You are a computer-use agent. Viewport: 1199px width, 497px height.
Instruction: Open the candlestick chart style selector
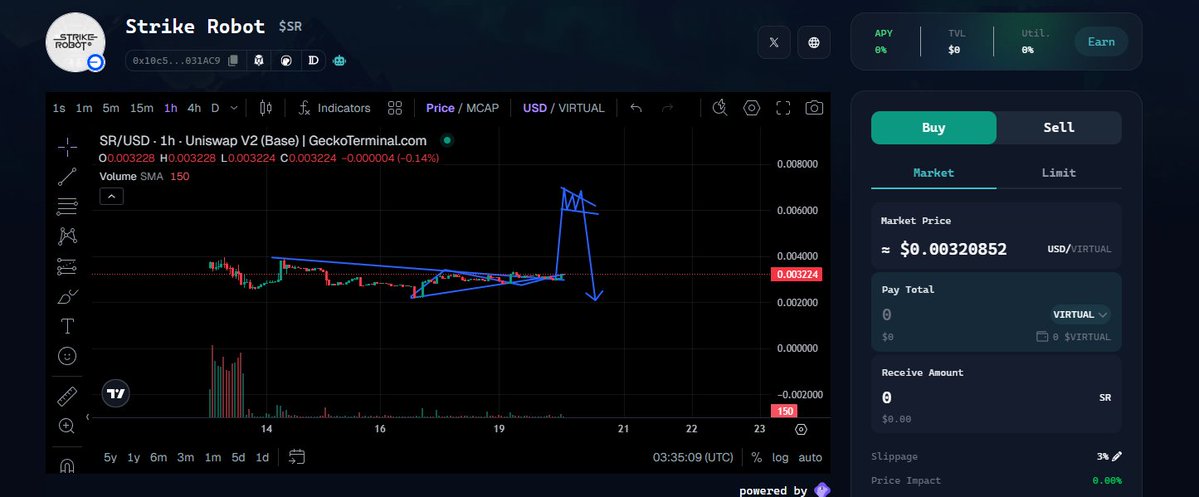point(265,108)
